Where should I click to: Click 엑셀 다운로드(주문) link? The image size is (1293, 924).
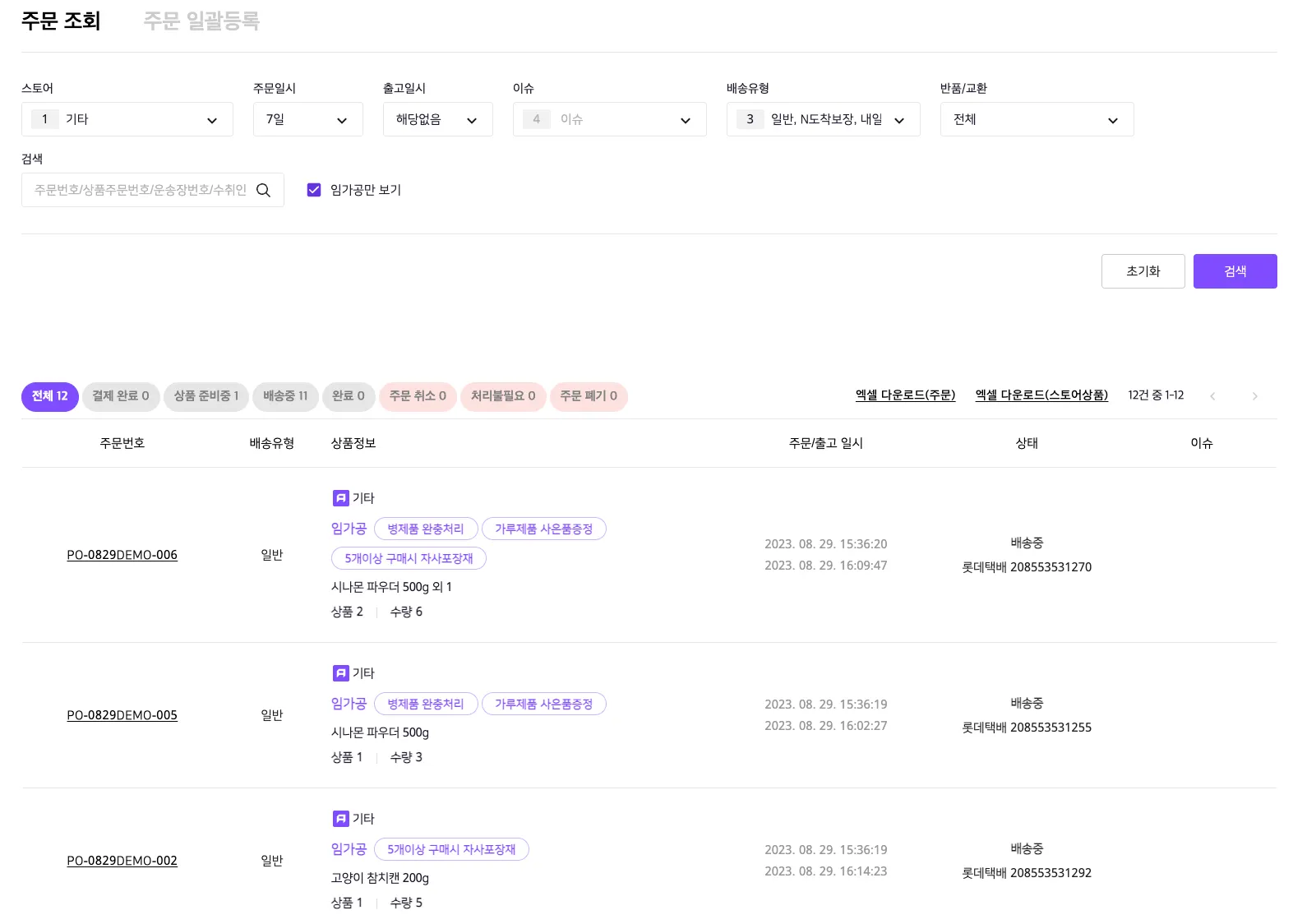[905, 395]
